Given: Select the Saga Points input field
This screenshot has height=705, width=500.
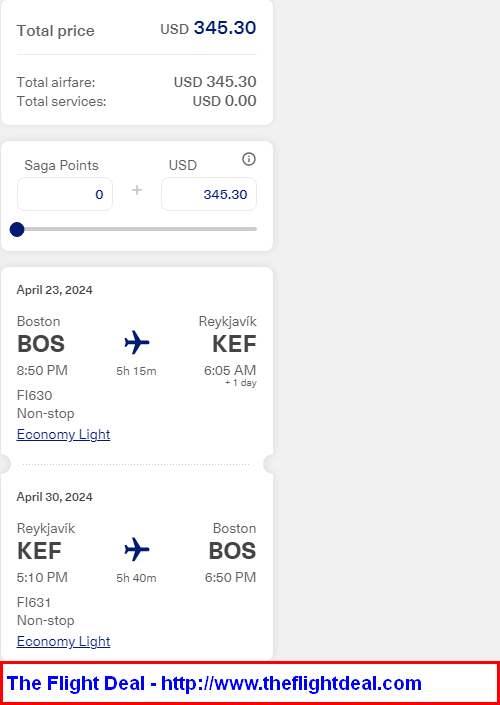Looking at the screenshot, I should pyautogui.click(x=65, y=194).
